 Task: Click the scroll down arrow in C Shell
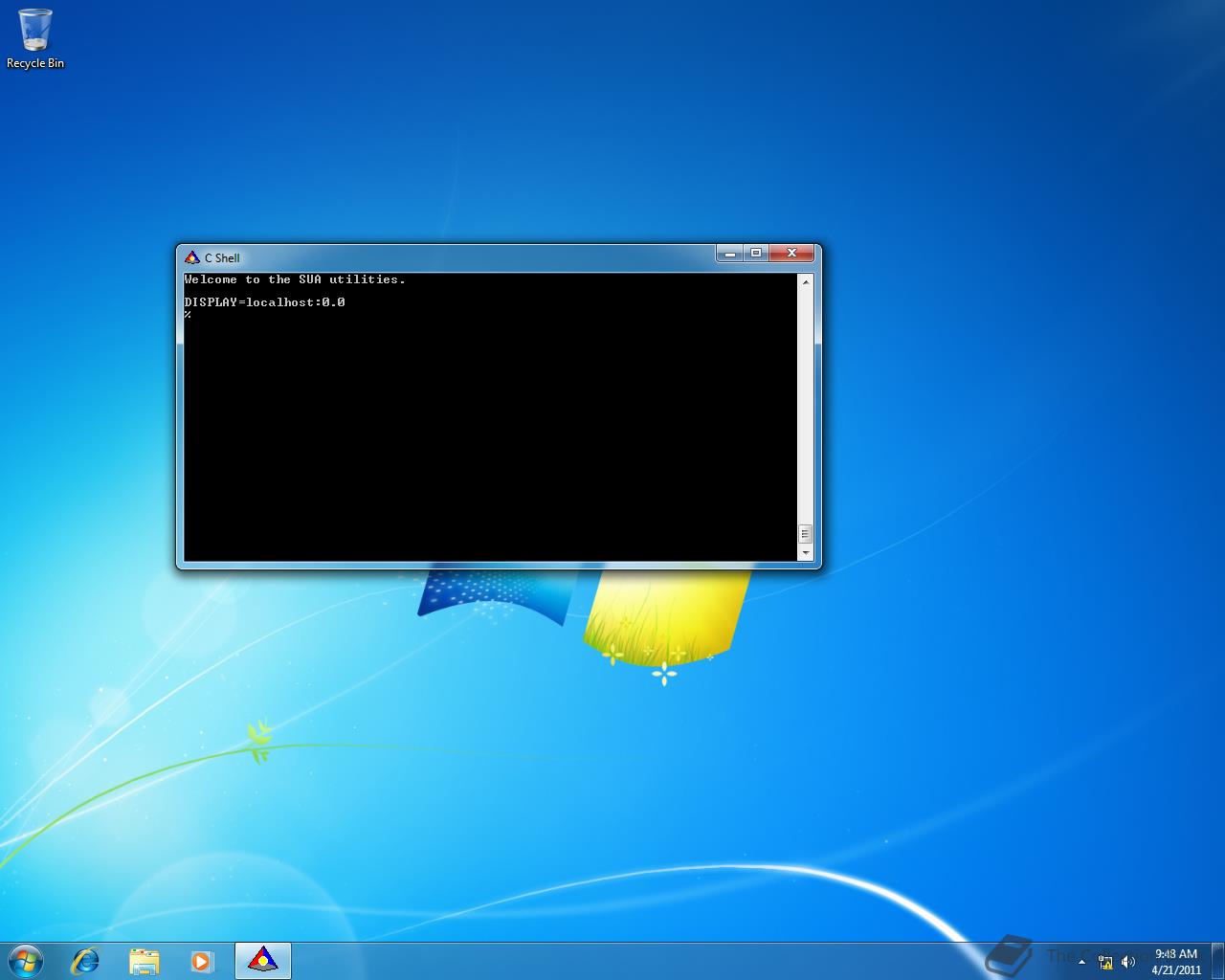click(805, 552)
